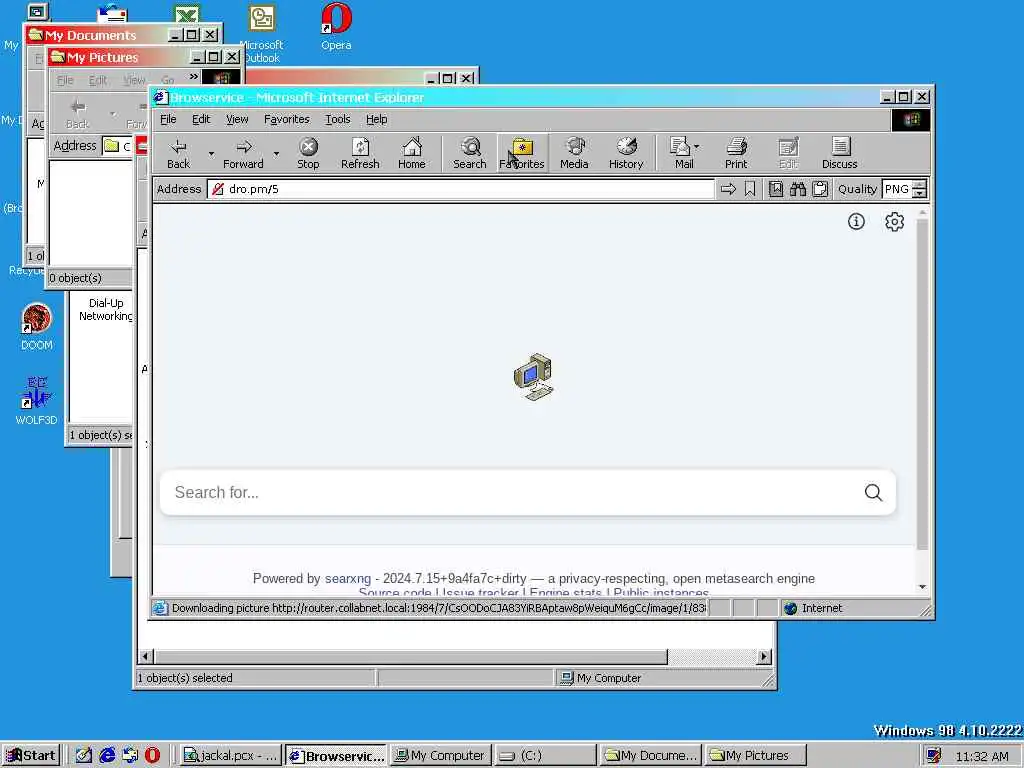This screenshot has height=768, width=1024.
Task: Switch to jackal.pcx taskbar button
Action: click(231, 756)
